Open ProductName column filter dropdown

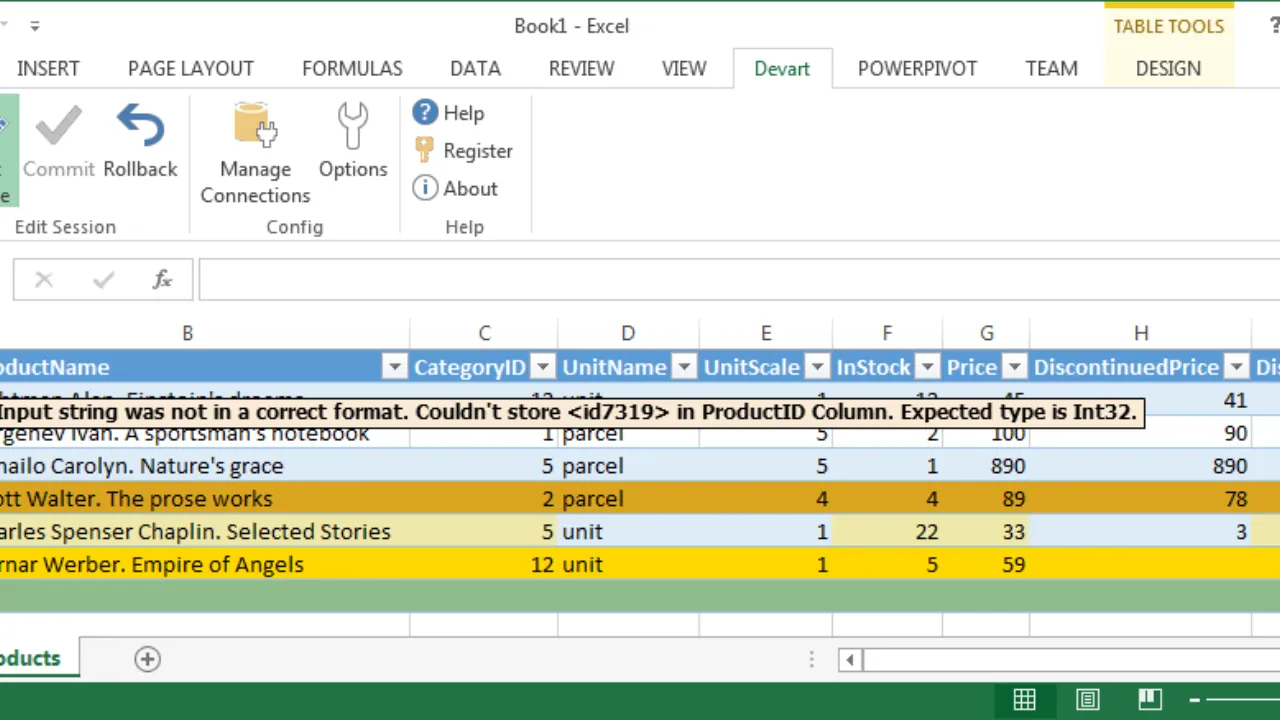tap(395, 367)
